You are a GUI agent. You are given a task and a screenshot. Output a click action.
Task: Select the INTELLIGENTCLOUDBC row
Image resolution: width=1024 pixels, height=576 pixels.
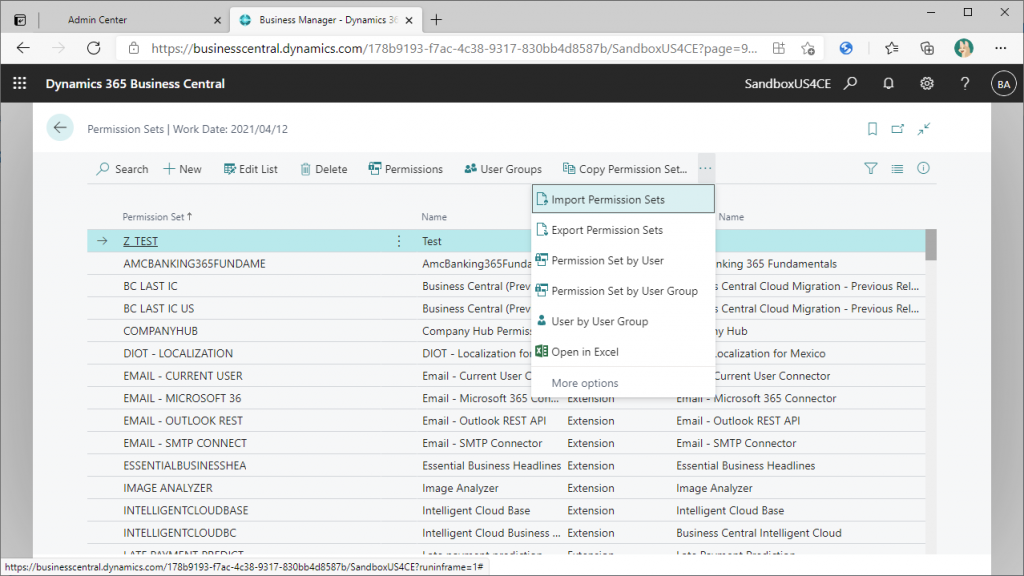click(x=506, y=533)
